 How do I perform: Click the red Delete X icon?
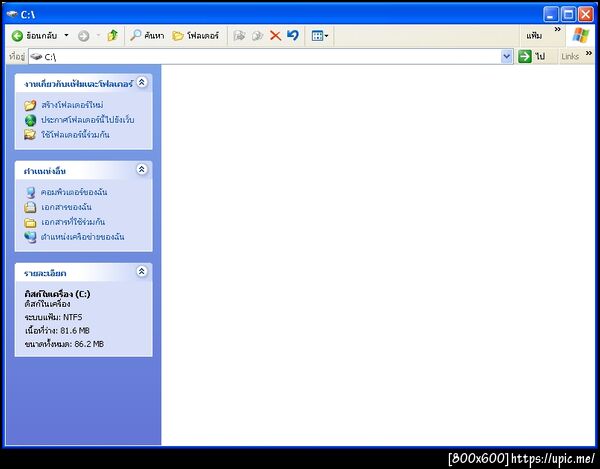pyautogui.click(x=275, y=36)
